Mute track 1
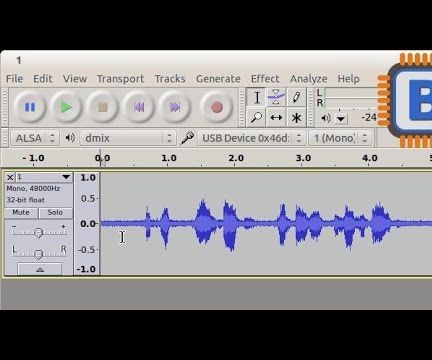The width and height of the screenshot is (432, 360). point(21,213)
